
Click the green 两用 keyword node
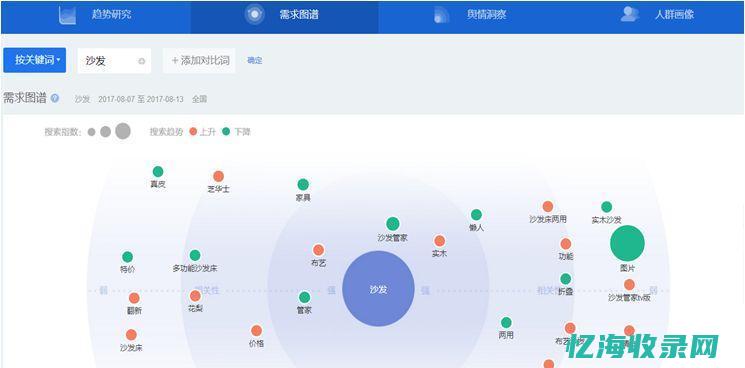pos(506,322)
